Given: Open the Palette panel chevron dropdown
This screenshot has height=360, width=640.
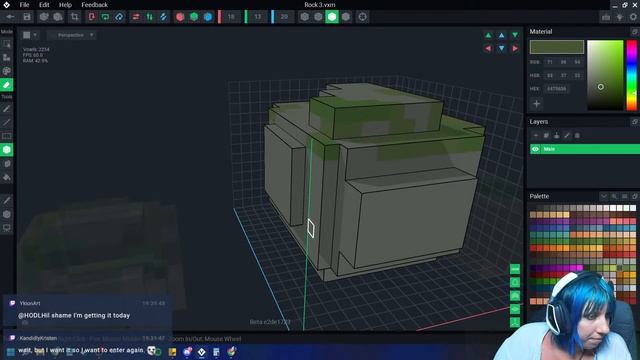Looking at the screenshot, I should tap(604, 196).
